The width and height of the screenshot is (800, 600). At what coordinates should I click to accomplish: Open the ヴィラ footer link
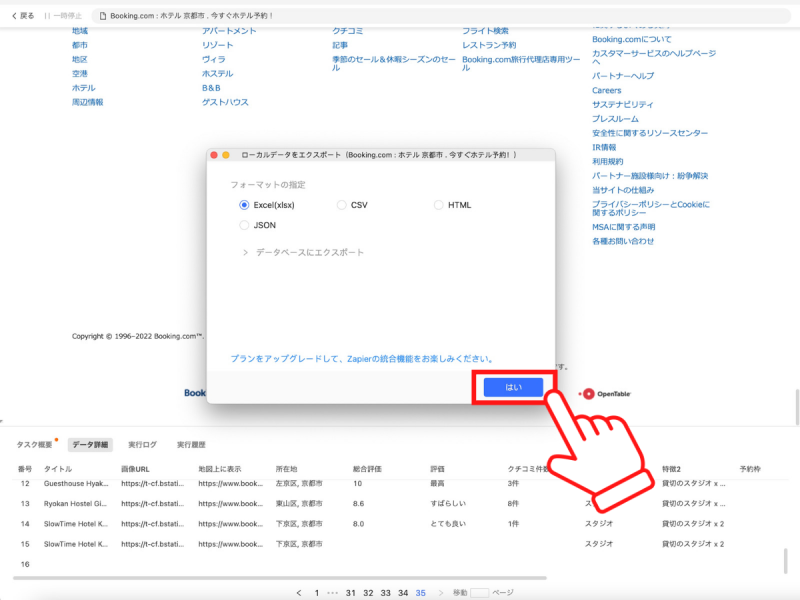tap(213, 60)
